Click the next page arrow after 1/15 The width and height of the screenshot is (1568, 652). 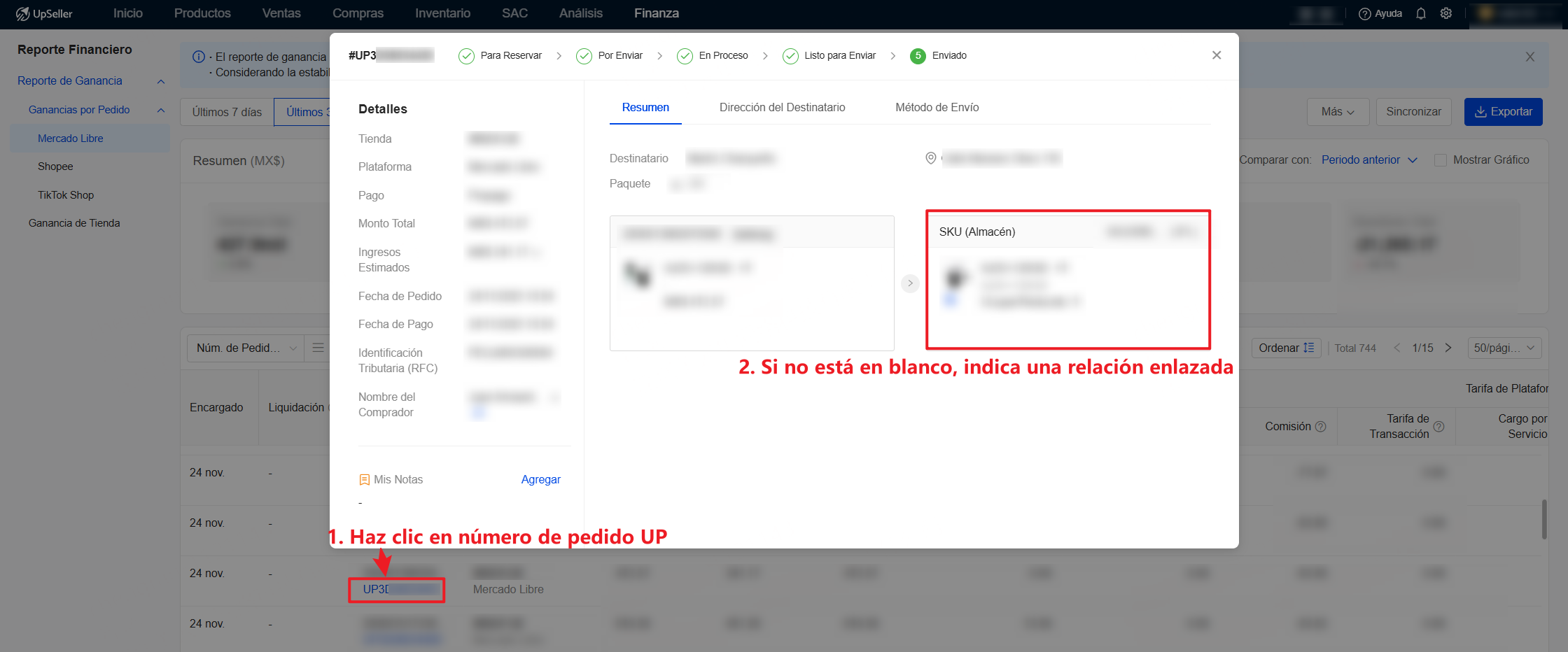[x=1448, y=347]
